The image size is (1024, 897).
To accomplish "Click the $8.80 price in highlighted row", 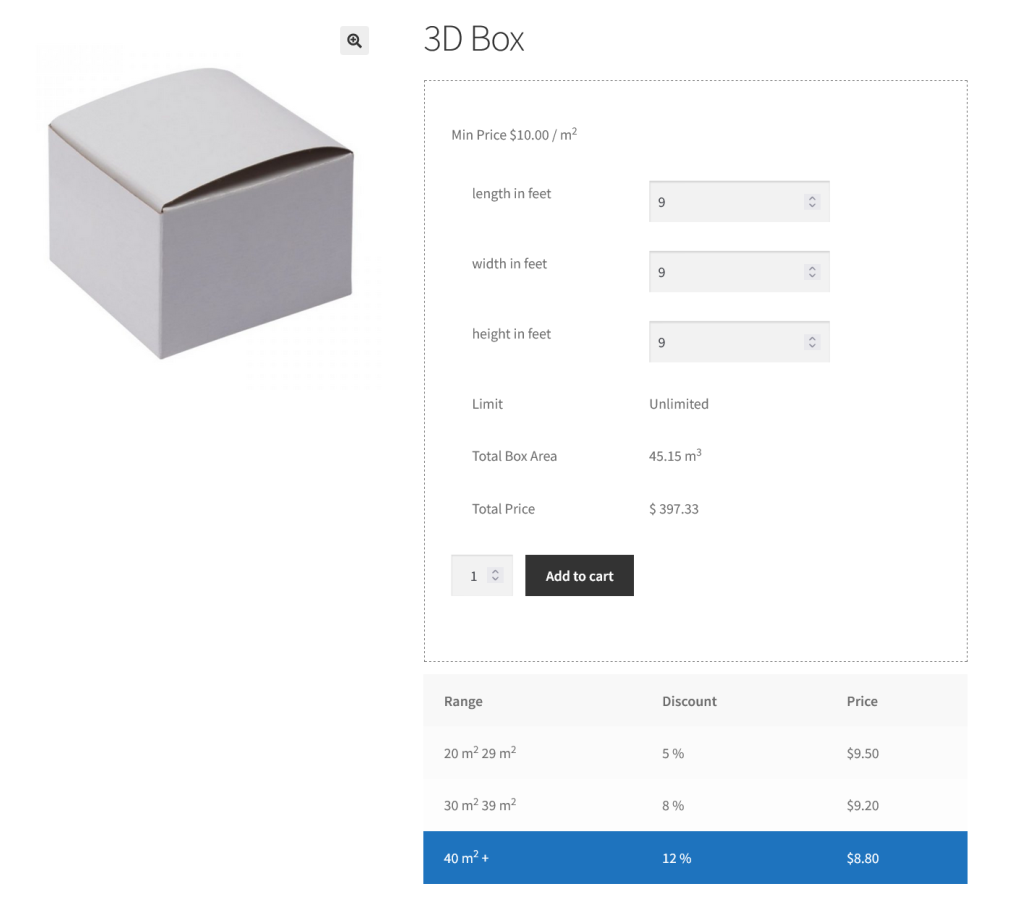I will coord(862,858).
